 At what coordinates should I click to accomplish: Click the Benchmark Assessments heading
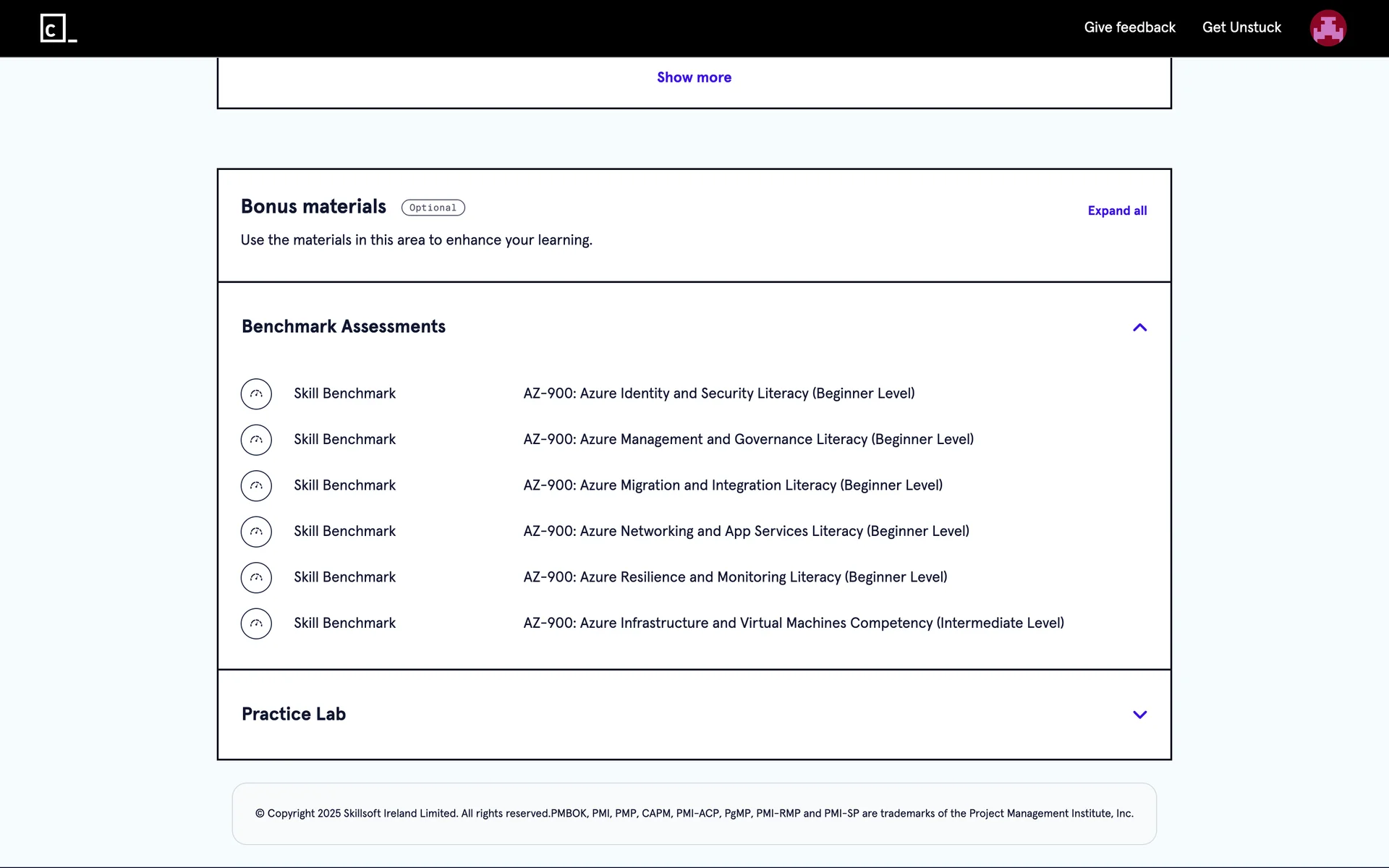pos(344,326)
